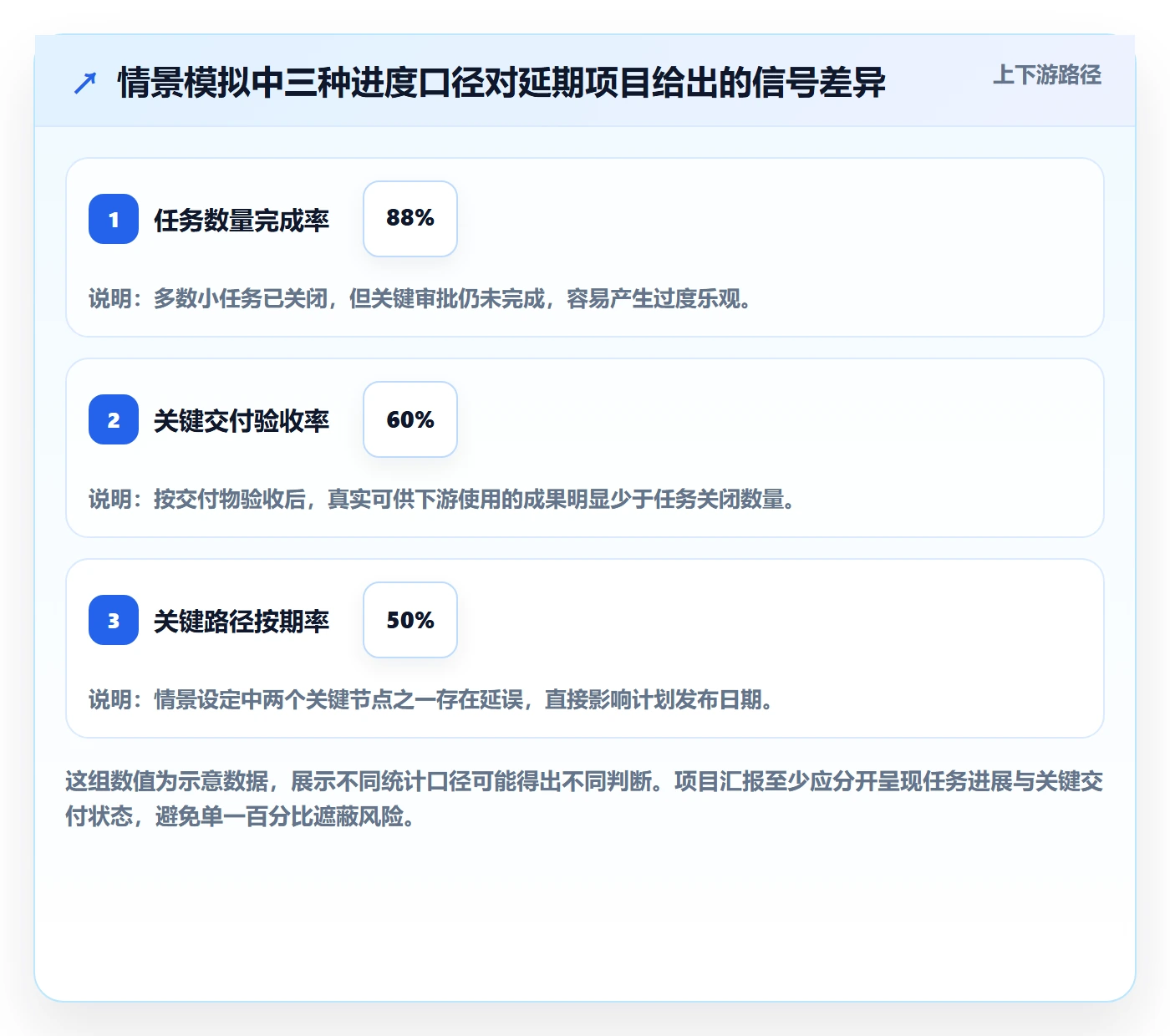The width and height of the screenshot is (1170, 1036).
Task: Select the number 3 badge
Action: click(x=114, y=620)
